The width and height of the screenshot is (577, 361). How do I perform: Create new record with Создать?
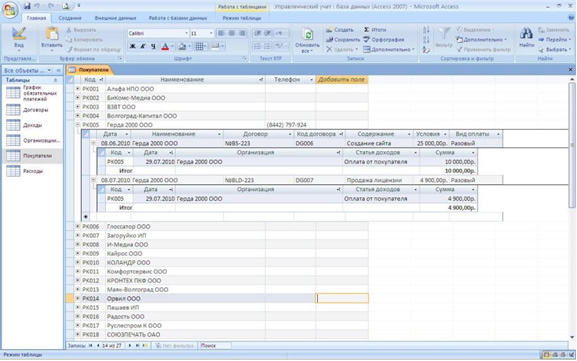point(340,30)
